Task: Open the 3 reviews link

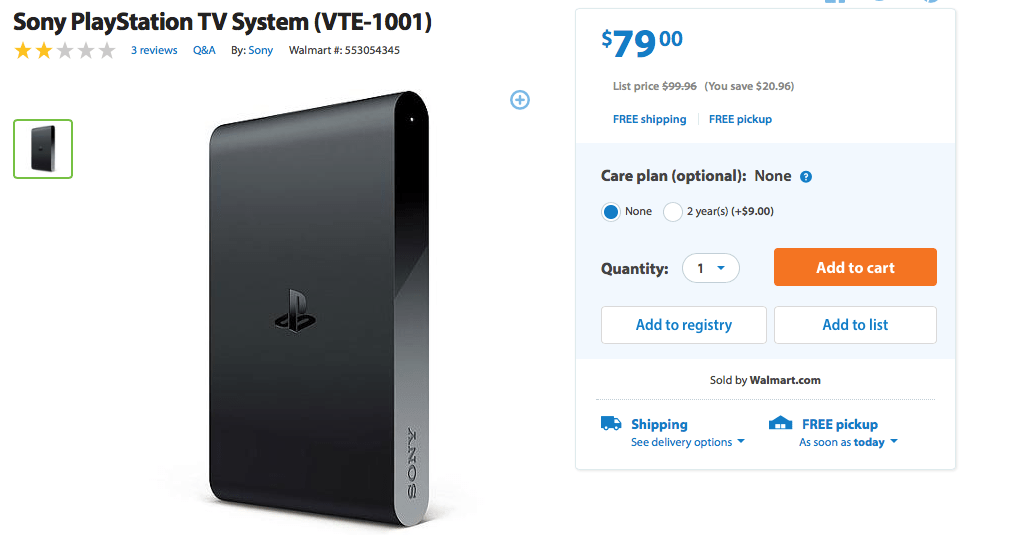Action: point(154,50)
